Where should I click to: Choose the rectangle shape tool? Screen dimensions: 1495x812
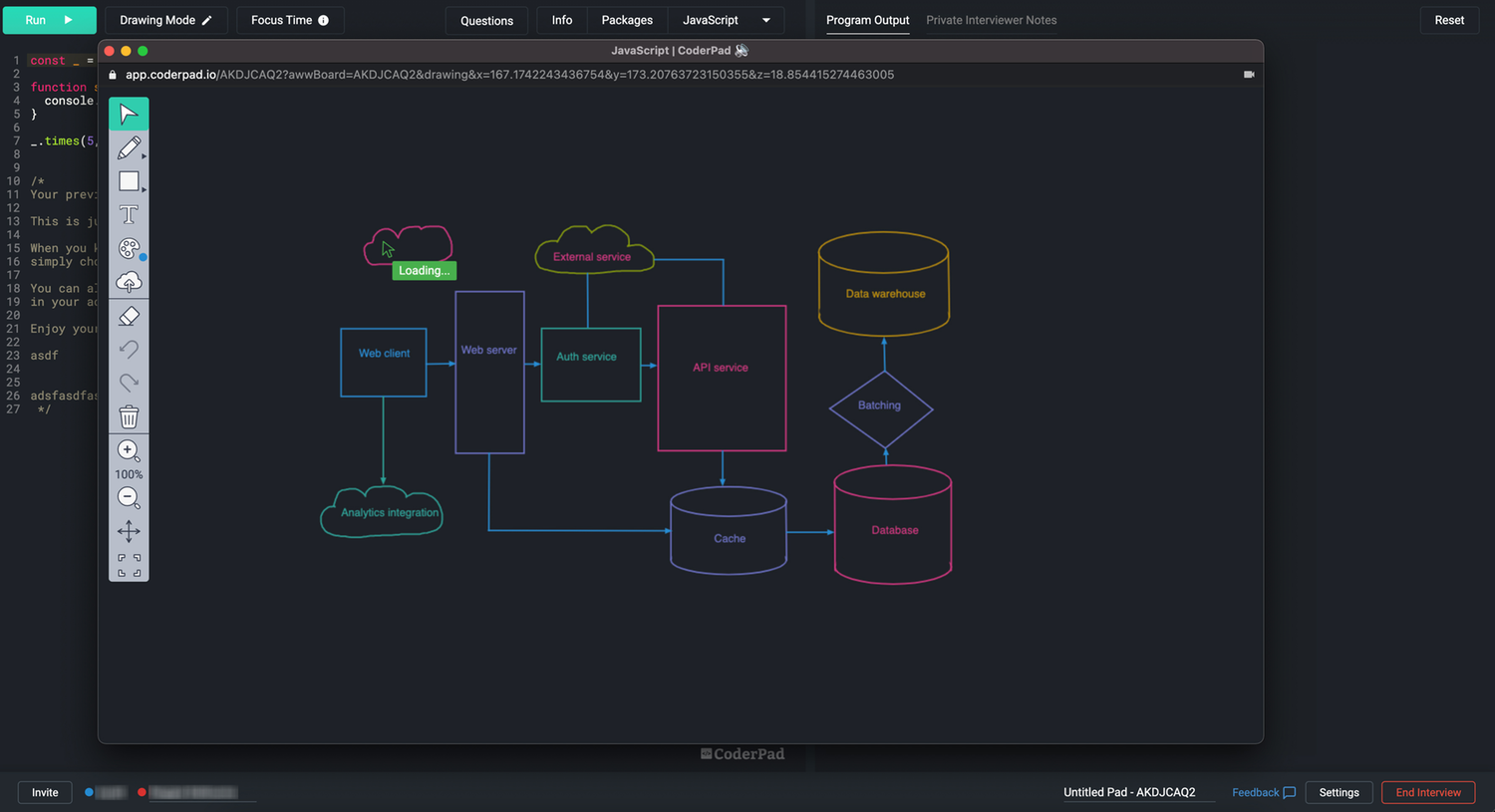point(129,181)
